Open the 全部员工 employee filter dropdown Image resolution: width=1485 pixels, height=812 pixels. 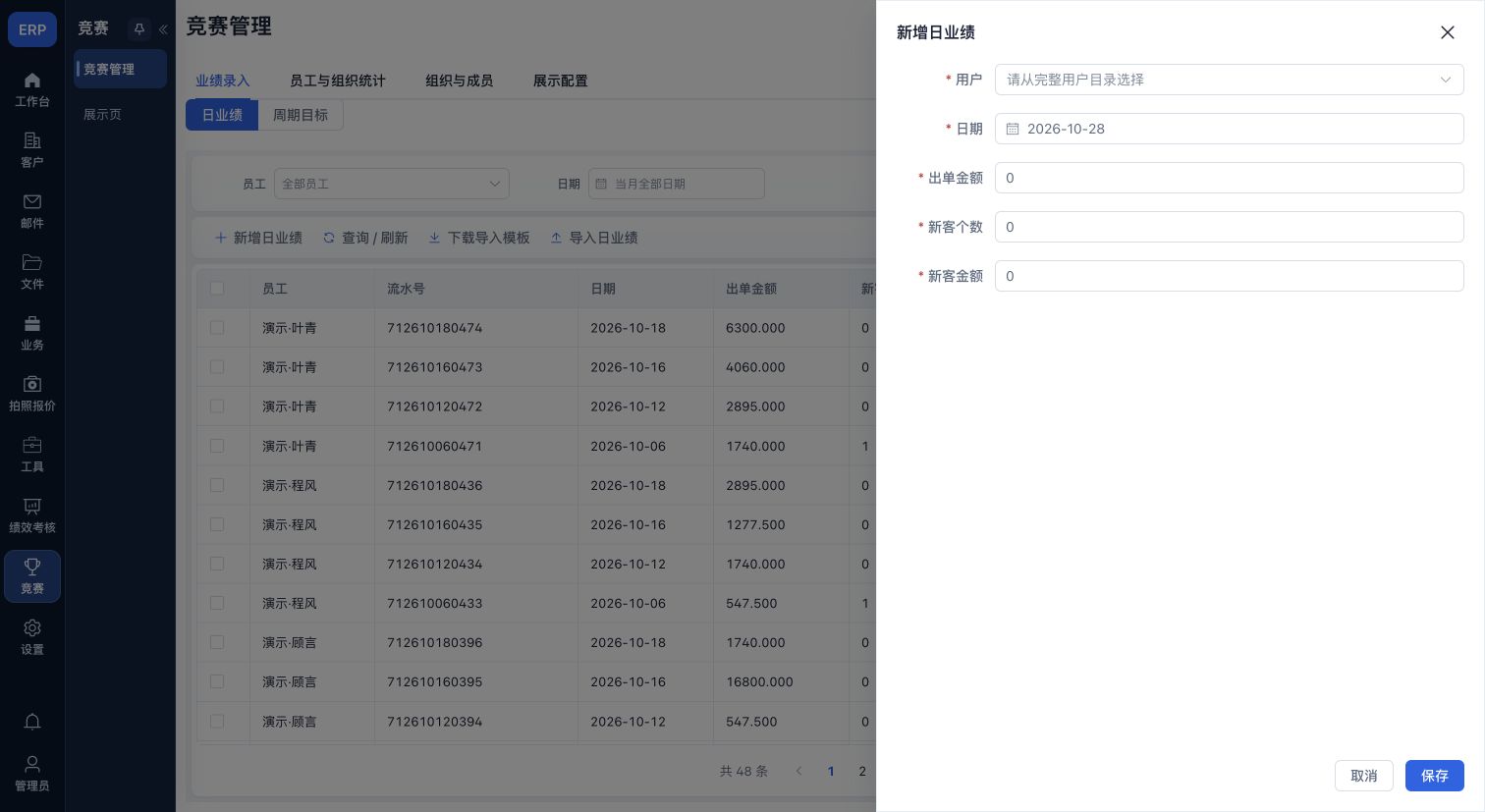tap(392, 184)
